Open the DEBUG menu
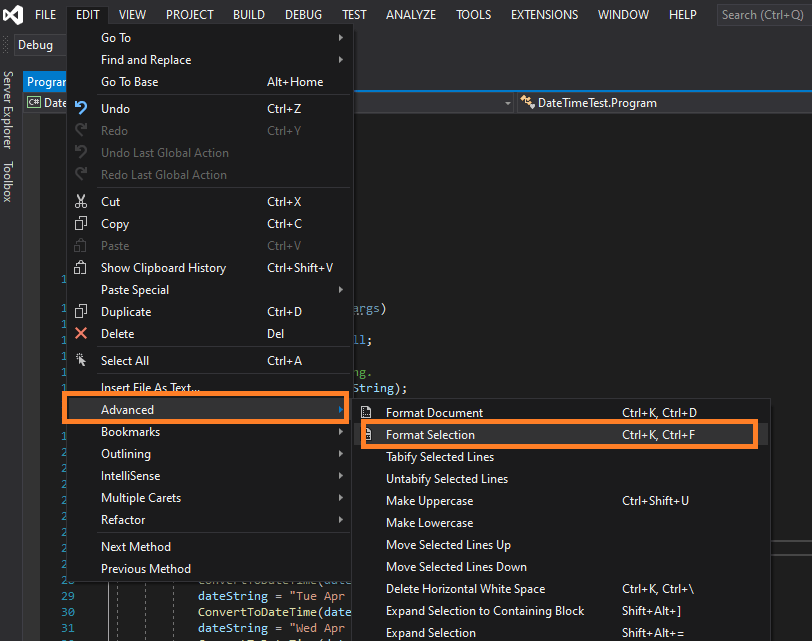Image resolution: width=812 pixels, height=641 pixels. tap(303, 14)
